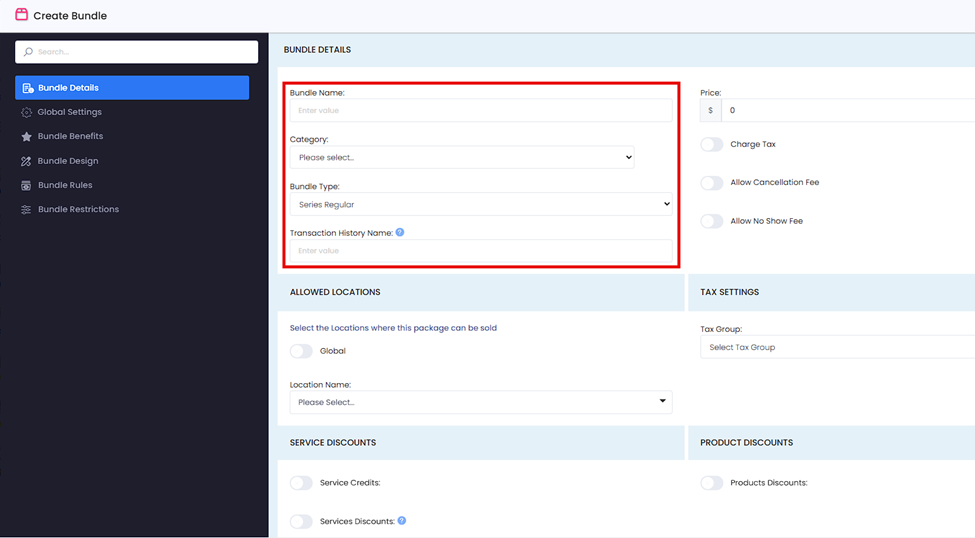Enable the Service Credits switch
The height and width of the screenshot is (538, 975).
pyautogui.click(x=301, y=483)
